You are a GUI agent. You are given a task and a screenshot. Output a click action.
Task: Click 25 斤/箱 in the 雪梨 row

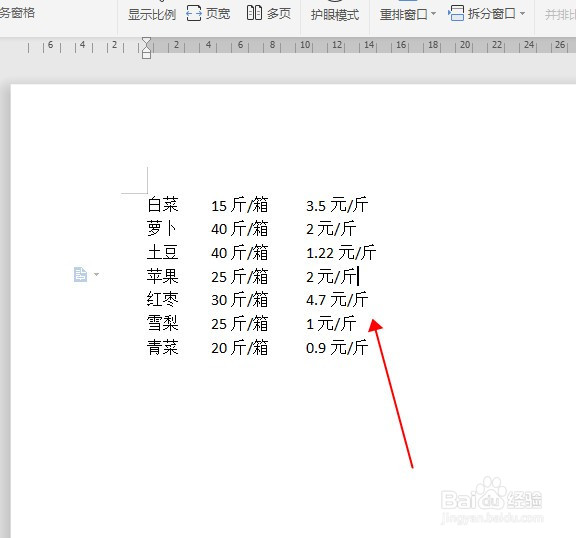tap(240, 324)
